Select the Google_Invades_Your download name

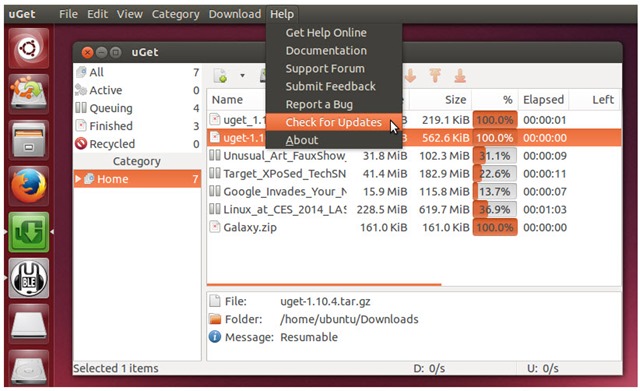[x=285, y=192]
